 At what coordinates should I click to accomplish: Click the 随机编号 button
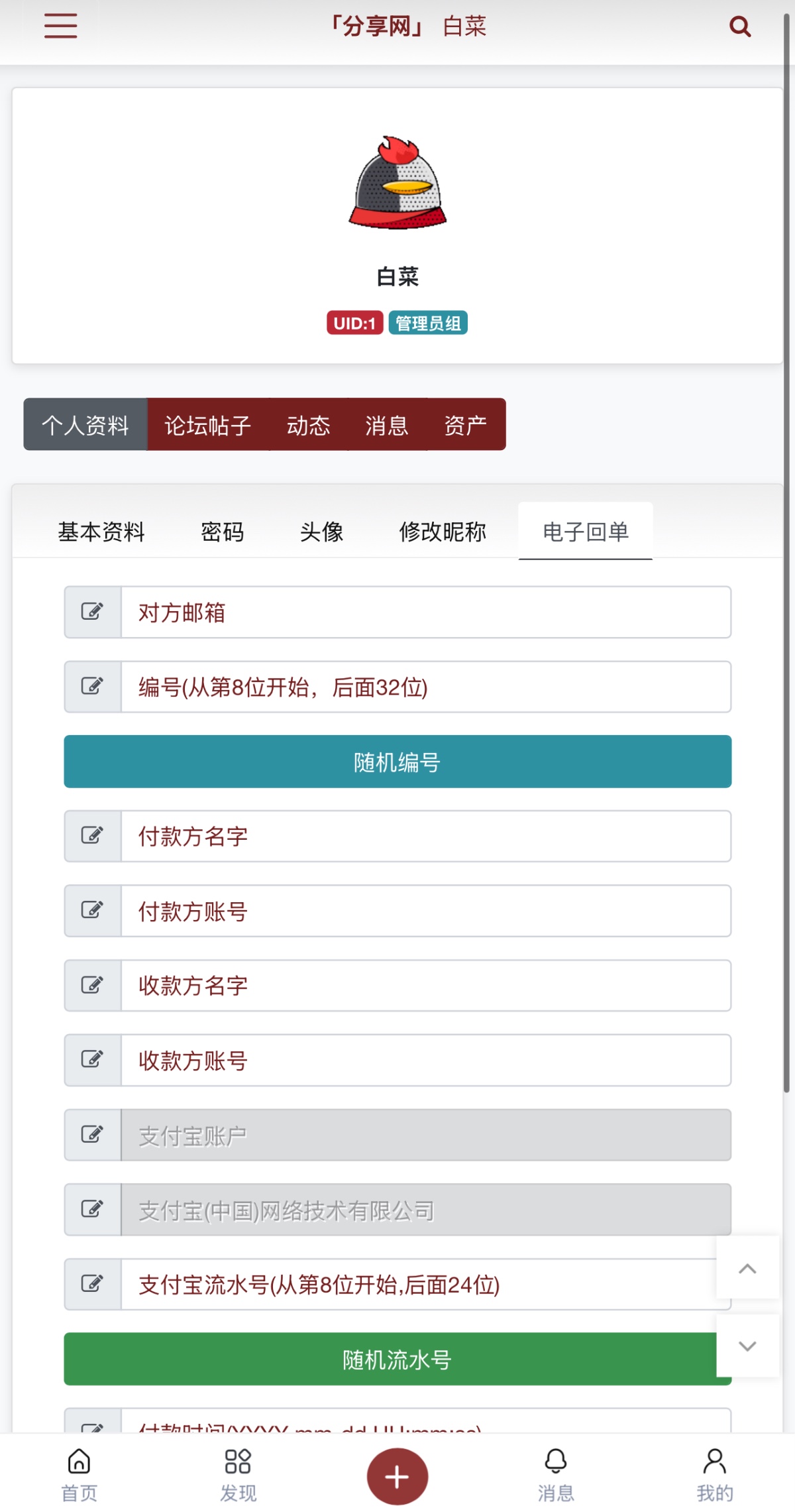coord(397,762)
